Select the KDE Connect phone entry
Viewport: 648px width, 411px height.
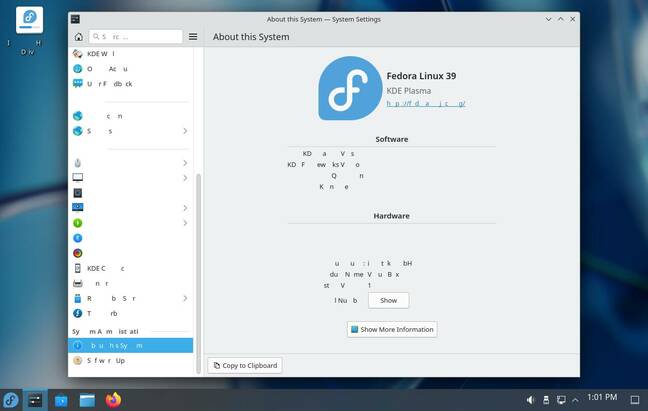130,268
